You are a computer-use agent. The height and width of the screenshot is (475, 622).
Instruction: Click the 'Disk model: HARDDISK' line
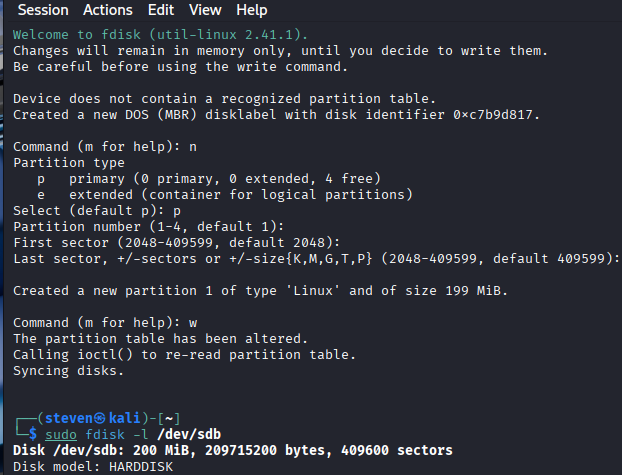tap(93, 465)
